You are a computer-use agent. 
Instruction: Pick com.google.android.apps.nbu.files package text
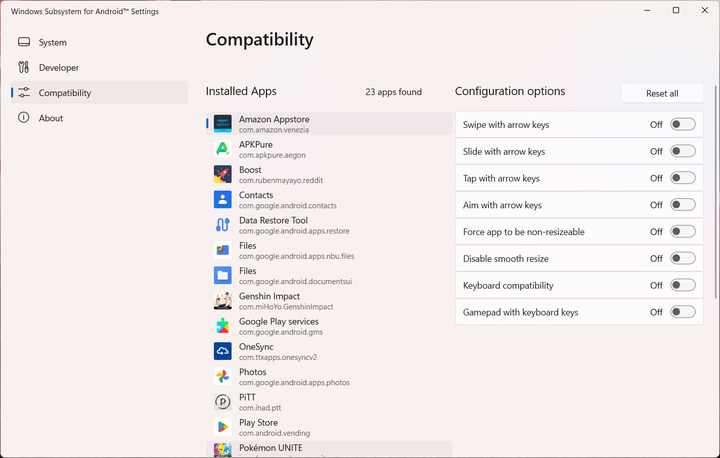[296, 256]
